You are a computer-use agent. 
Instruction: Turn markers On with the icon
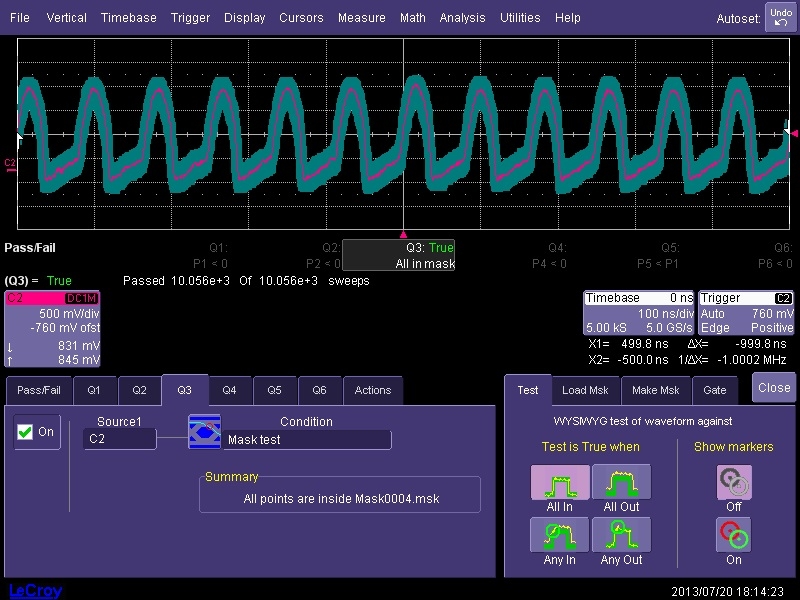tap(734, 535)
